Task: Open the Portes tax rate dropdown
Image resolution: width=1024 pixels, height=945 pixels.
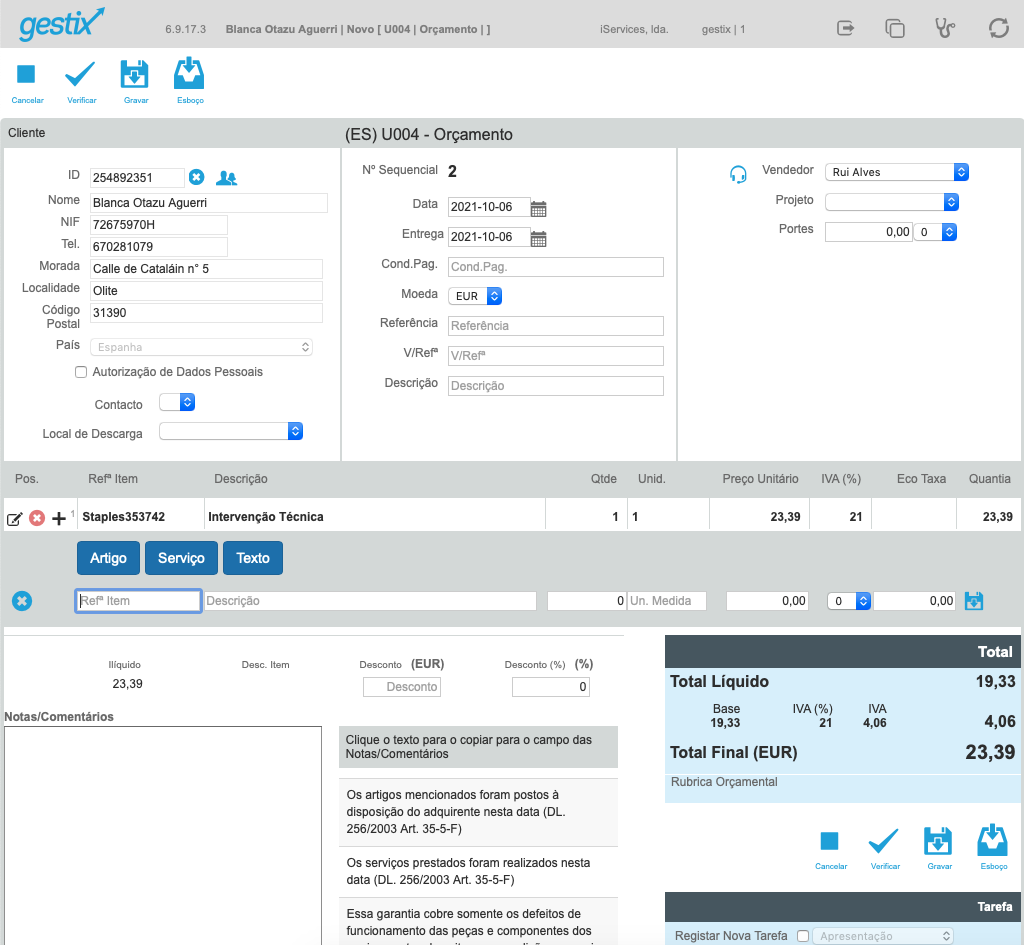Action: pos(935,232)
